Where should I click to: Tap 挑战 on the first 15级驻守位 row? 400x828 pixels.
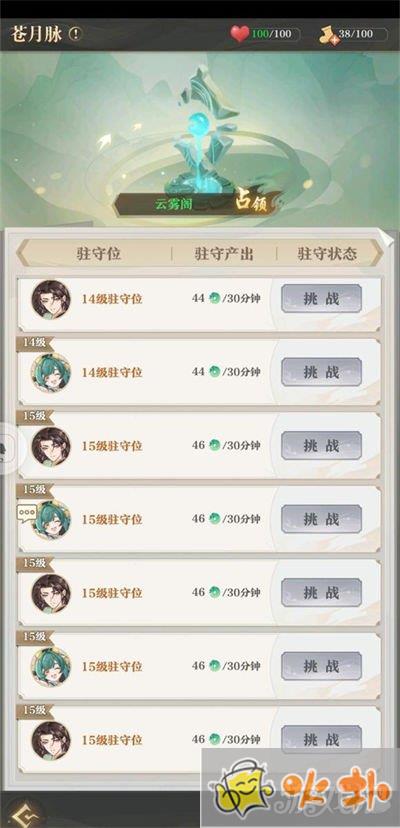[321, 445]
